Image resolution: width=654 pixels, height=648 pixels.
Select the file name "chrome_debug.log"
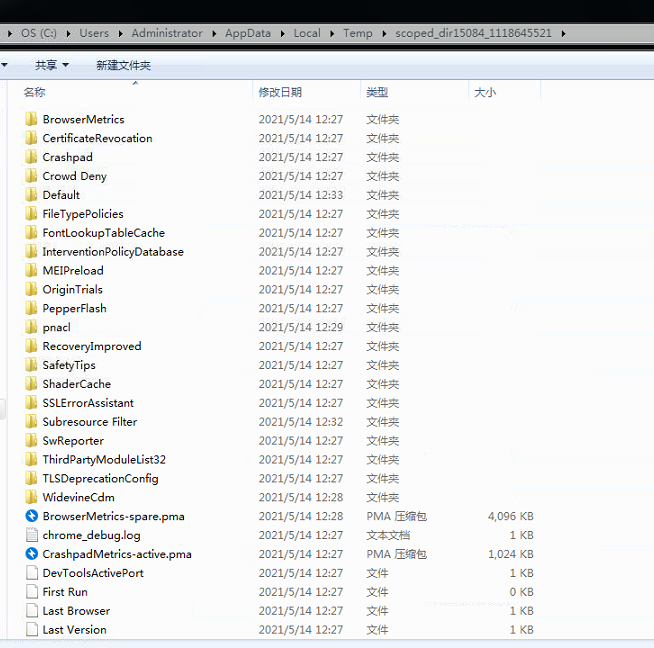click(x=91, y=535)
